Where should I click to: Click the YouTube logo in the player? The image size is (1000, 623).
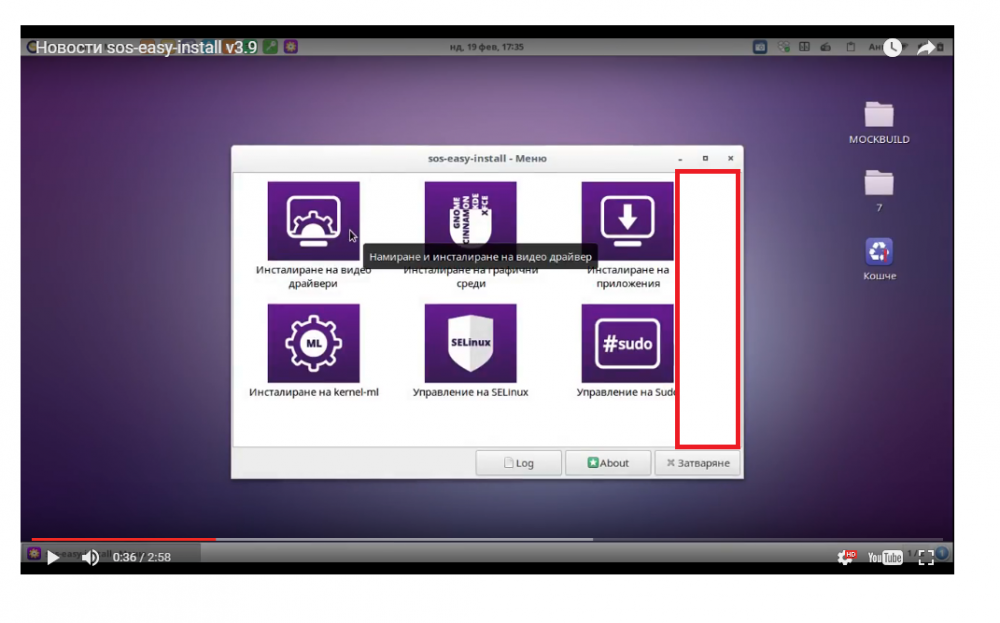tap(885, 558)
